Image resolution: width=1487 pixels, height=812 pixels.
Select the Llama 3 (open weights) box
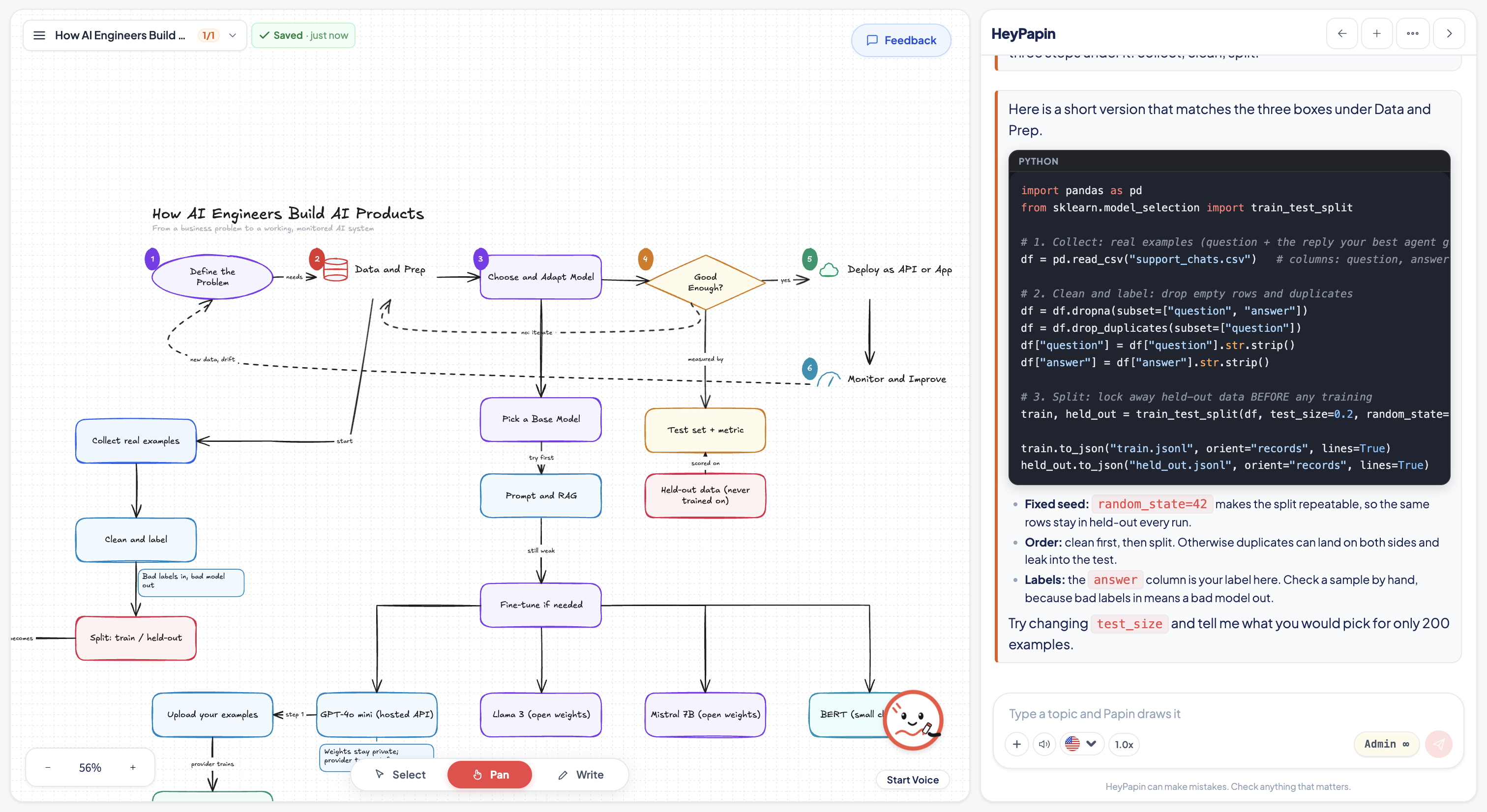tap(541, 715)
